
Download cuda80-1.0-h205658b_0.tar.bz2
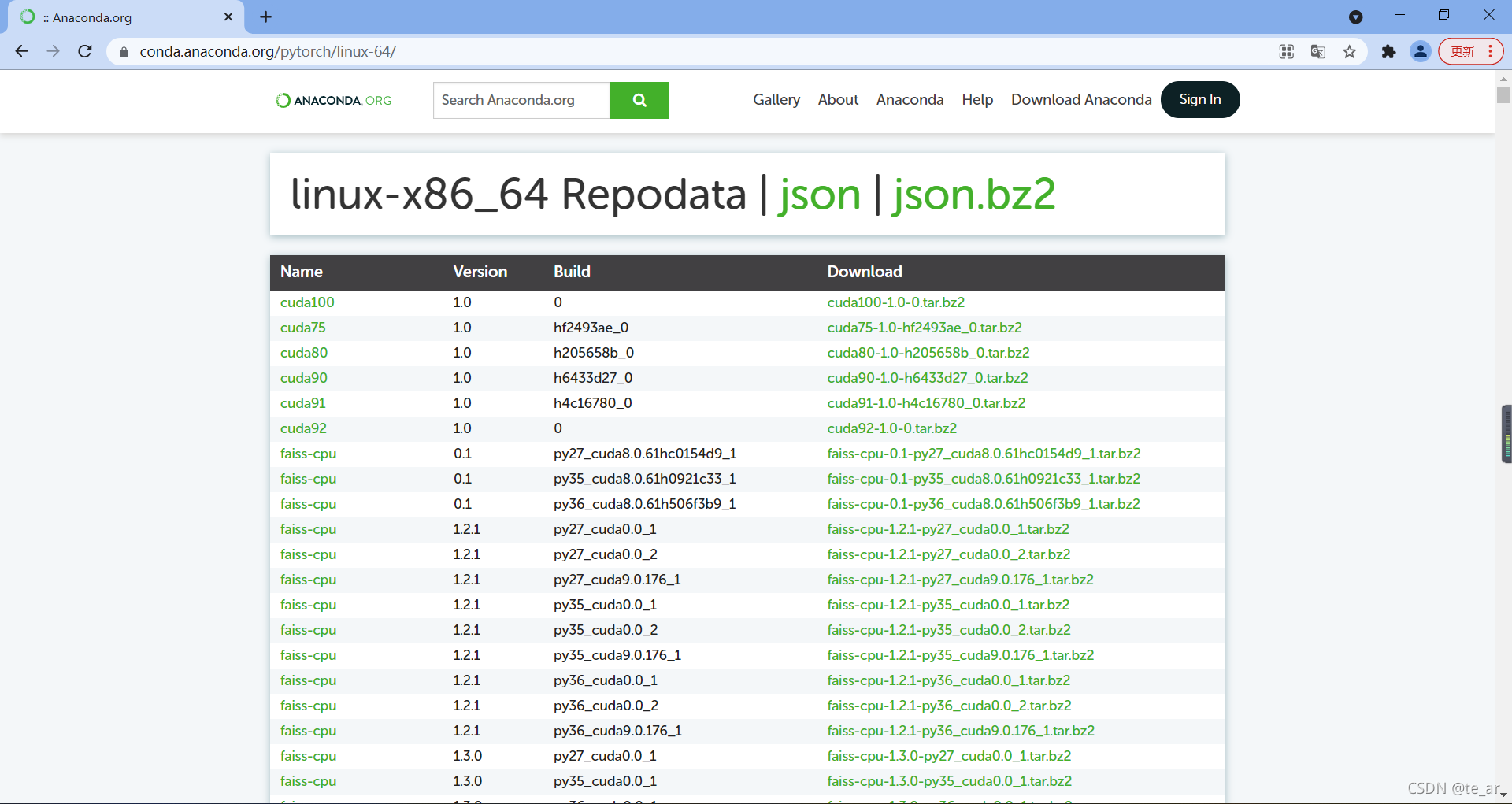click(x=928, y=353)
